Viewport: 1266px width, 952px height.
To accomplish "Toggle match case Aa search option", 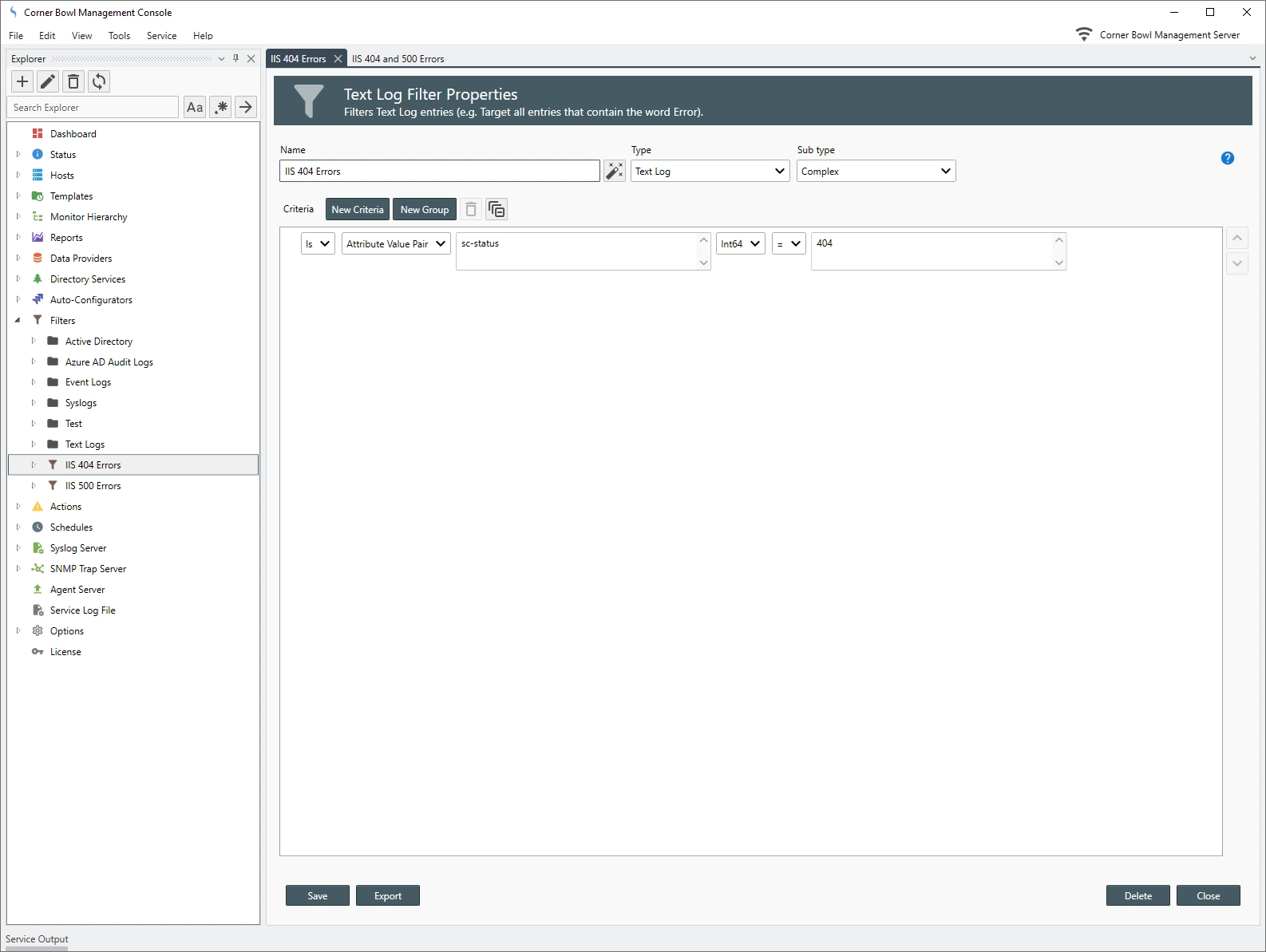I will click(195, 107).
